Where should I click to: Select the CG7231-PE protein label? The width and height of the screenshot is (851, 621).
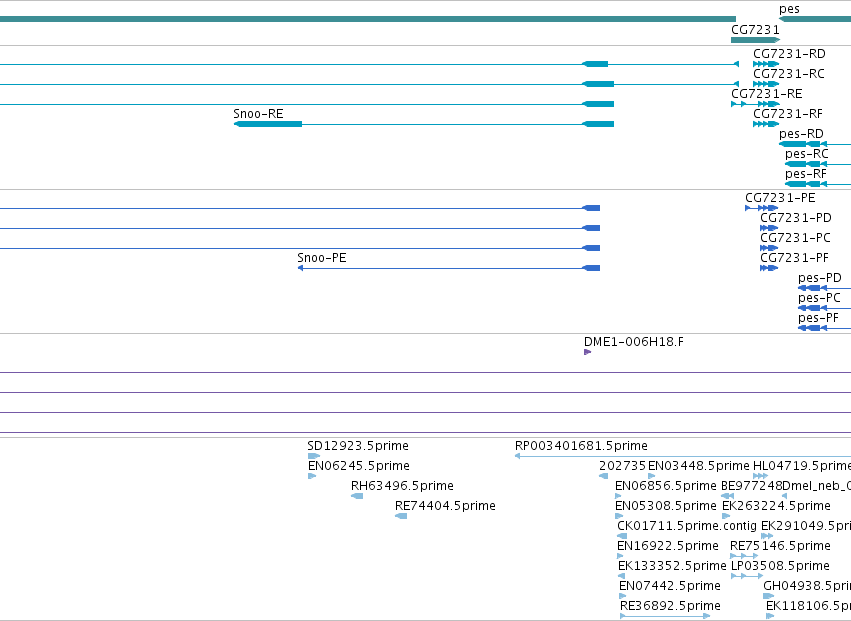tap(780, 198)
